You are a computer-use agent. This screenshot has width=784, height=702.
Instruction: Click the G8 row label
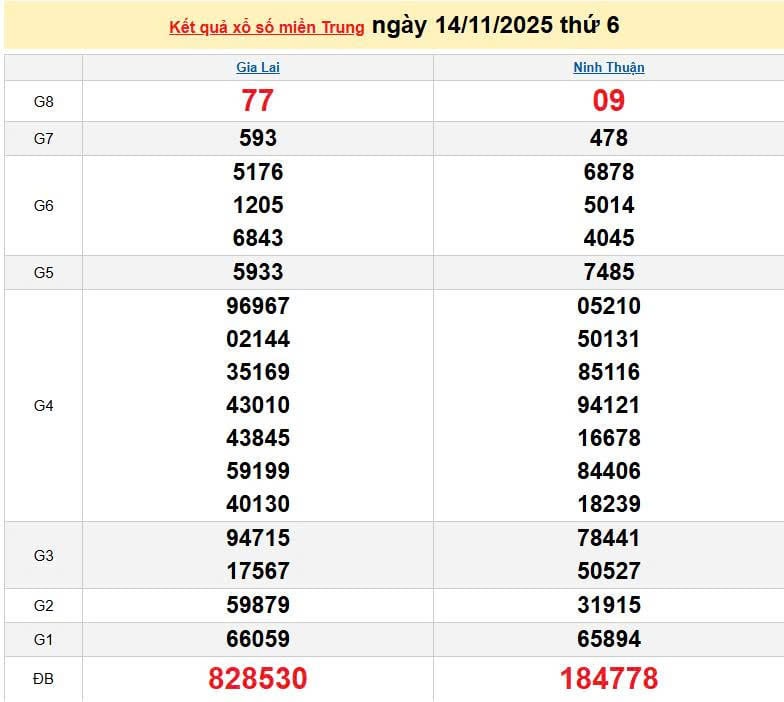click(43, 101)
